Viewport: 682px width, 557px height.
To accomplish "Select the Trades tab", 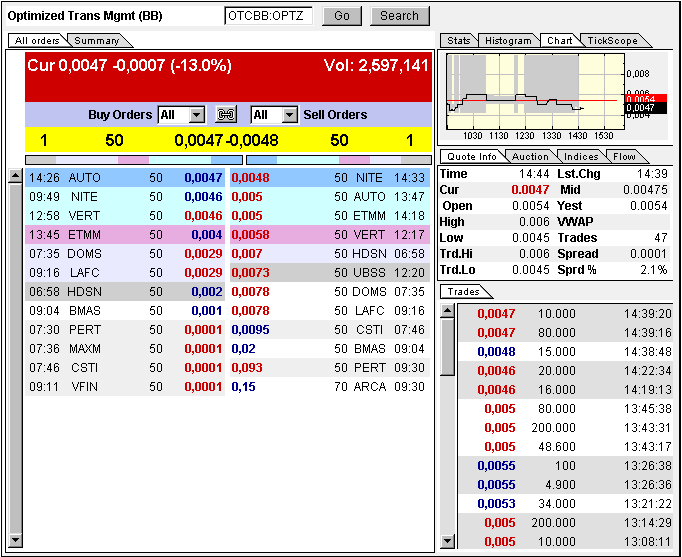I will click(464, 291).
